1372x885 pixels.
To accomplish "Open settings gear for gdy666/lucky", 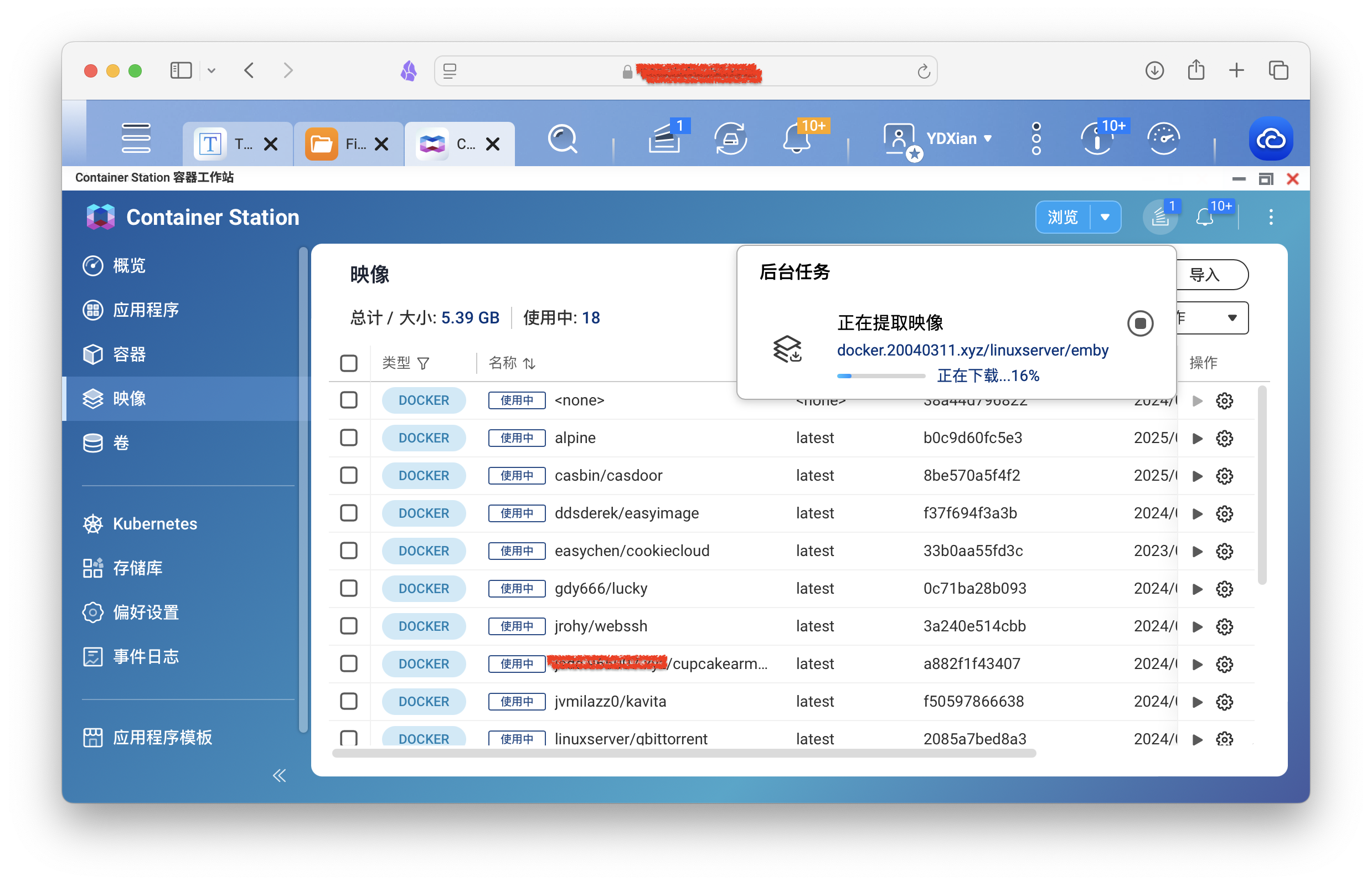I will (x=1224, y=589).
